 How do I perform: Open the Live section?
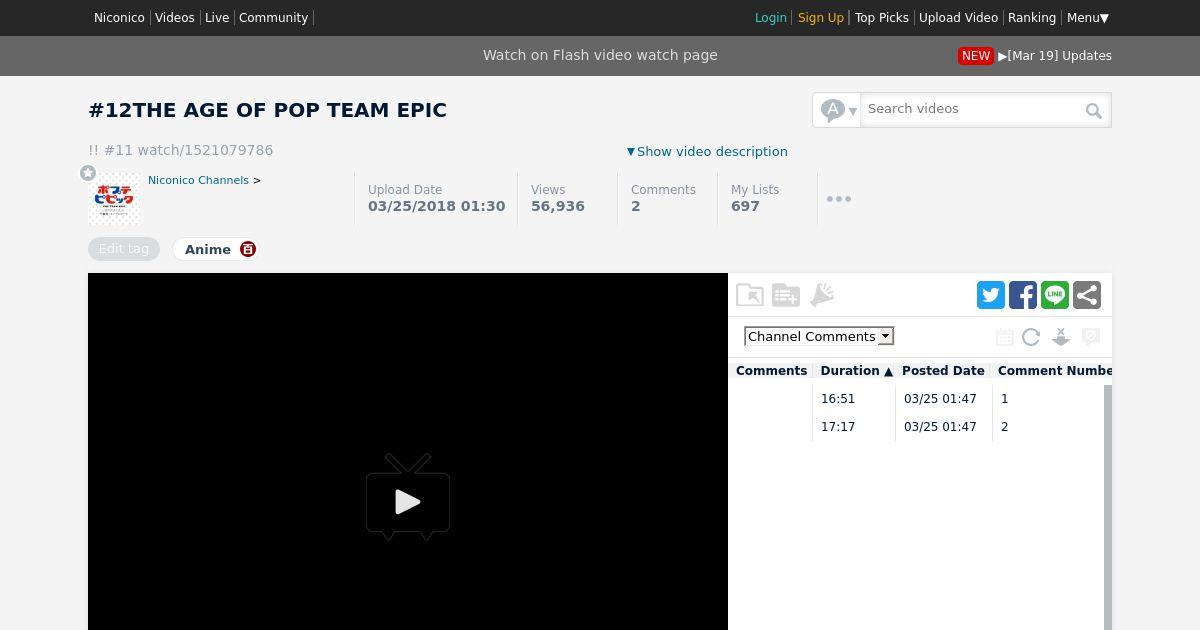217,18
